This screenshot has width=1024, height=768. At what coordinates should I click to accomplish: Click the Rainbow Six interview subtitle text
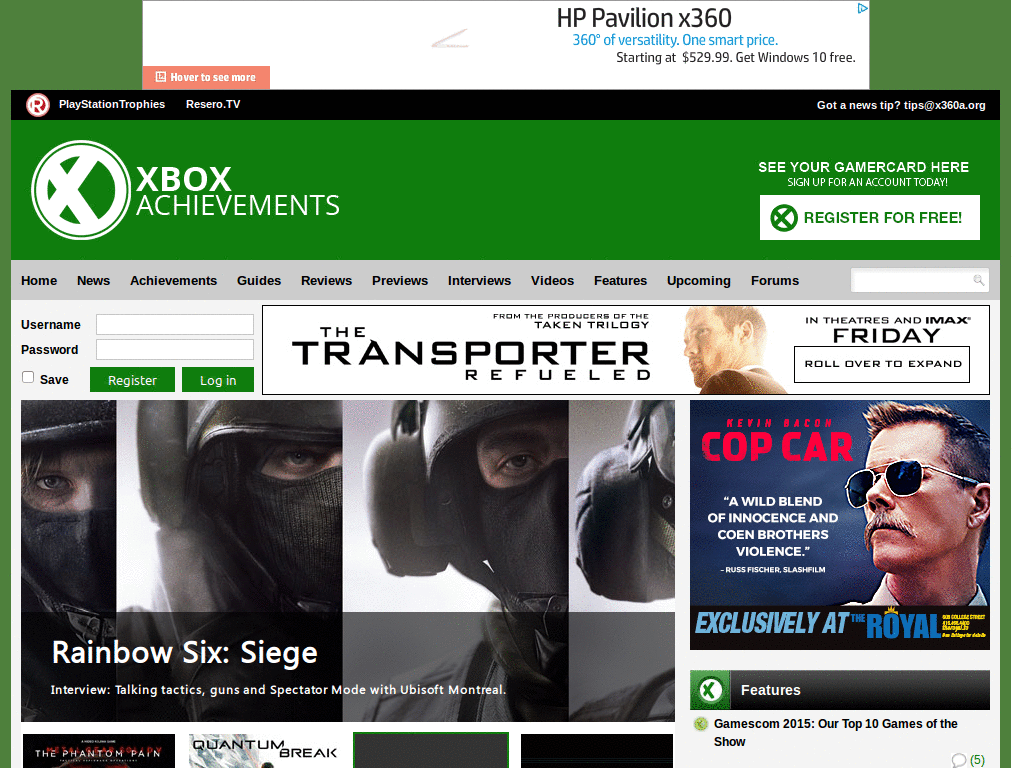click(278, 690)
